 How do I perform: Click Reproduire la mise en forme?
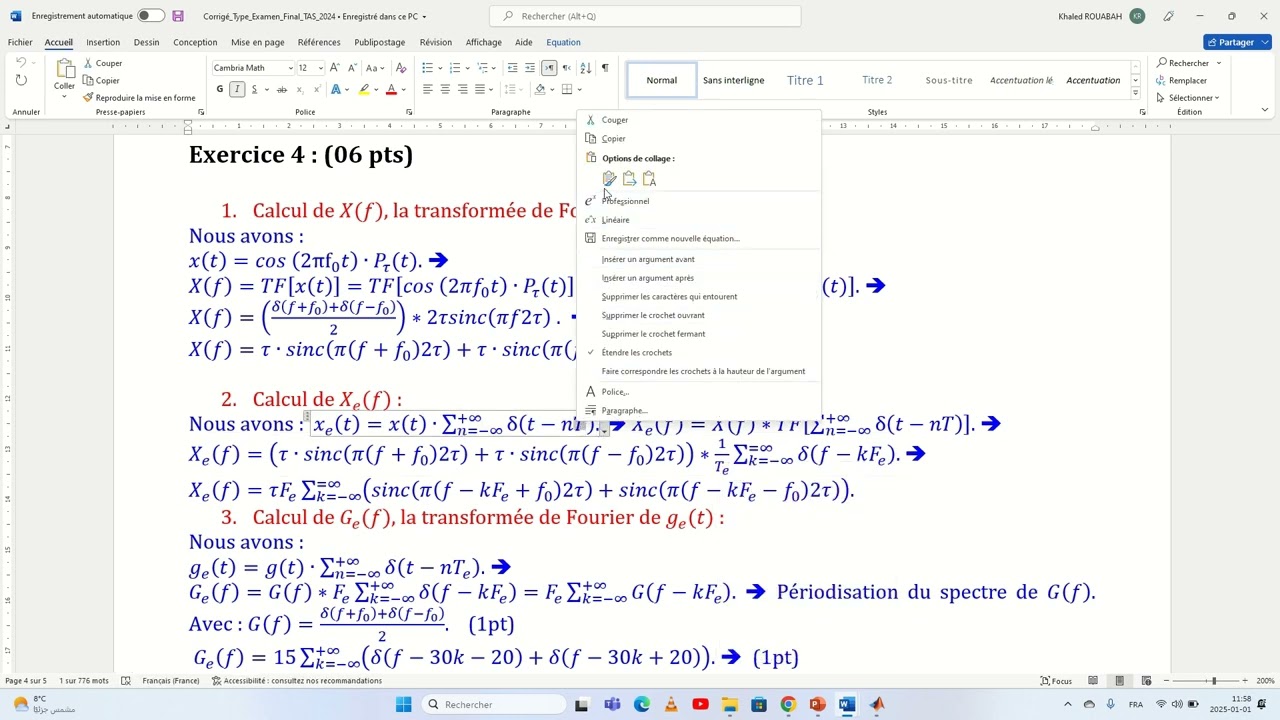tap(139, 98)
